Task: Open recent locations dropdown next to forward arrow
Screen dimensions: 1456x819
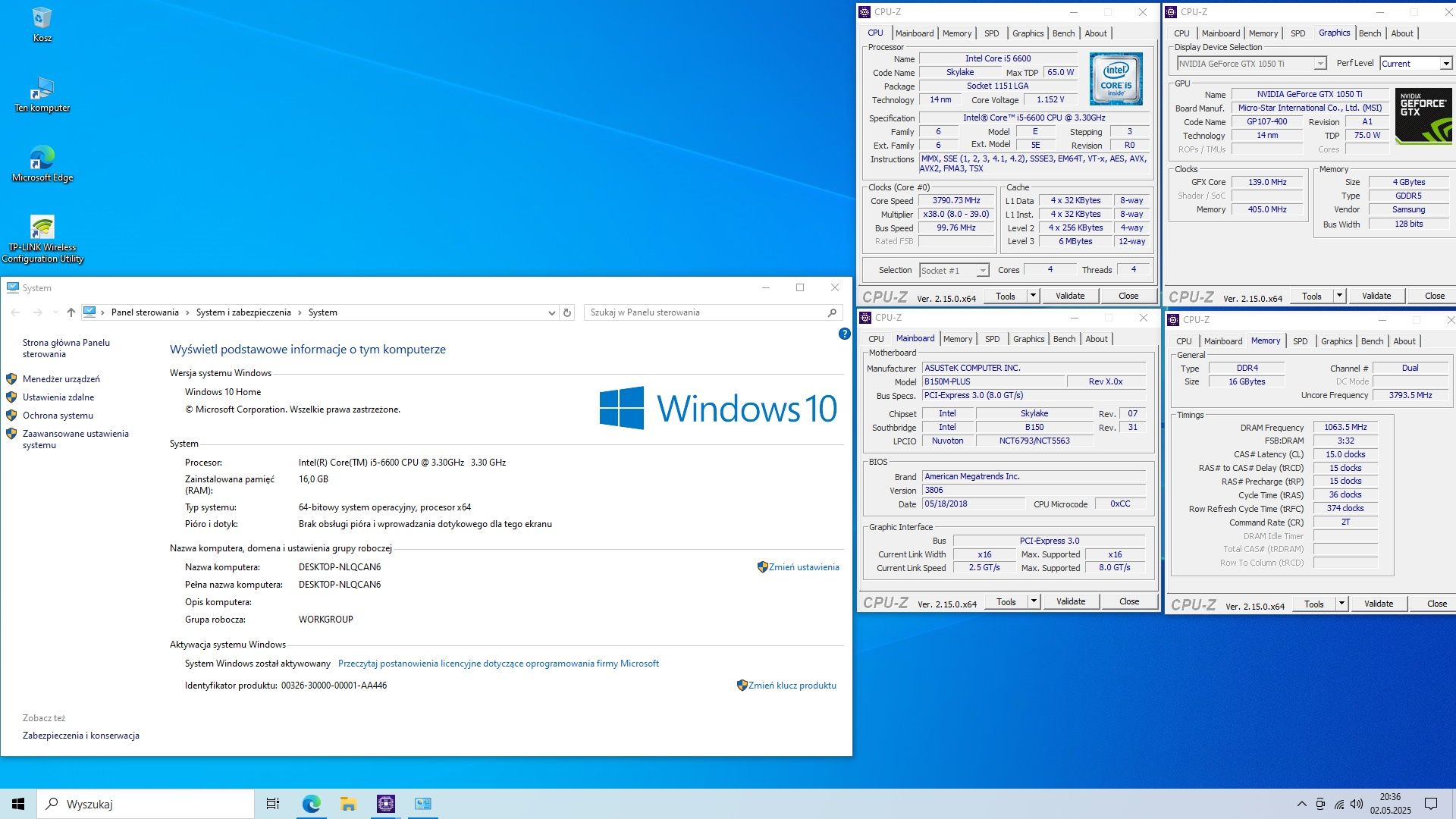Action: tap(55, 312)
